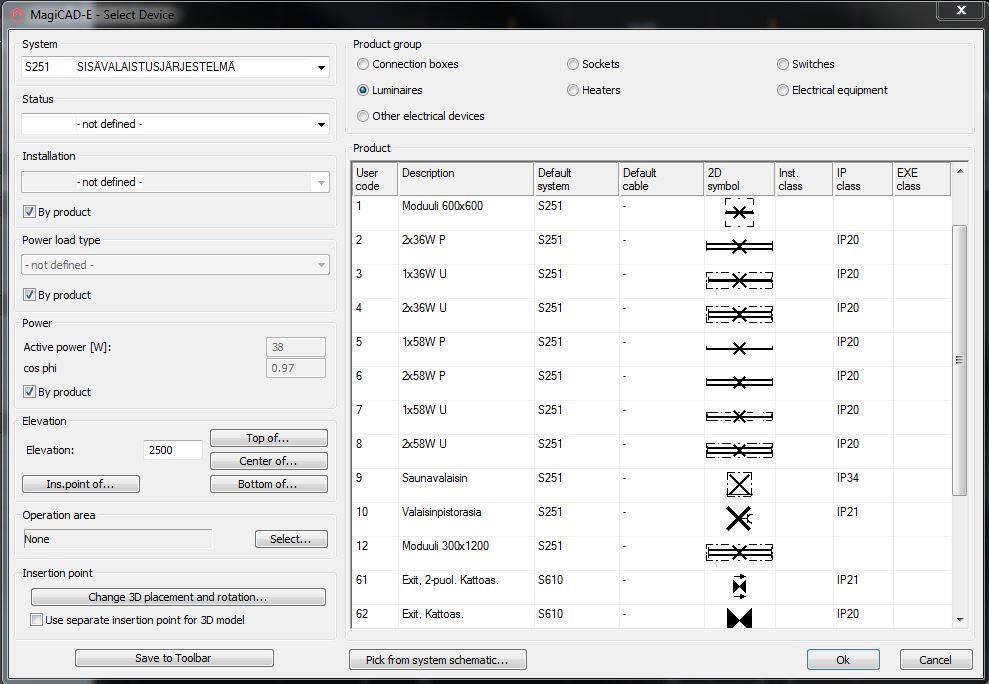Close the Select Device dialog
Screen dimensions: 989x684
pyautogui.click(x=961, y=11)
